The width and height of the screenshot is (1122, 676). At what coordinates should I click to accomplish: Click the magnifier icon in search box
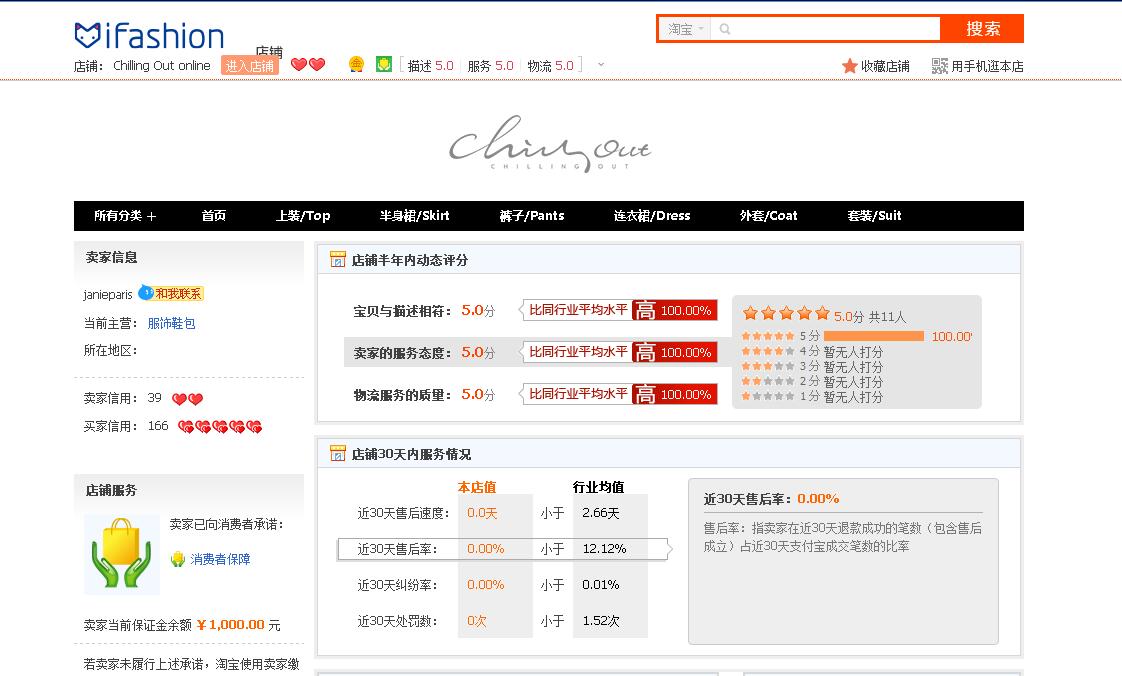(725, 29)
